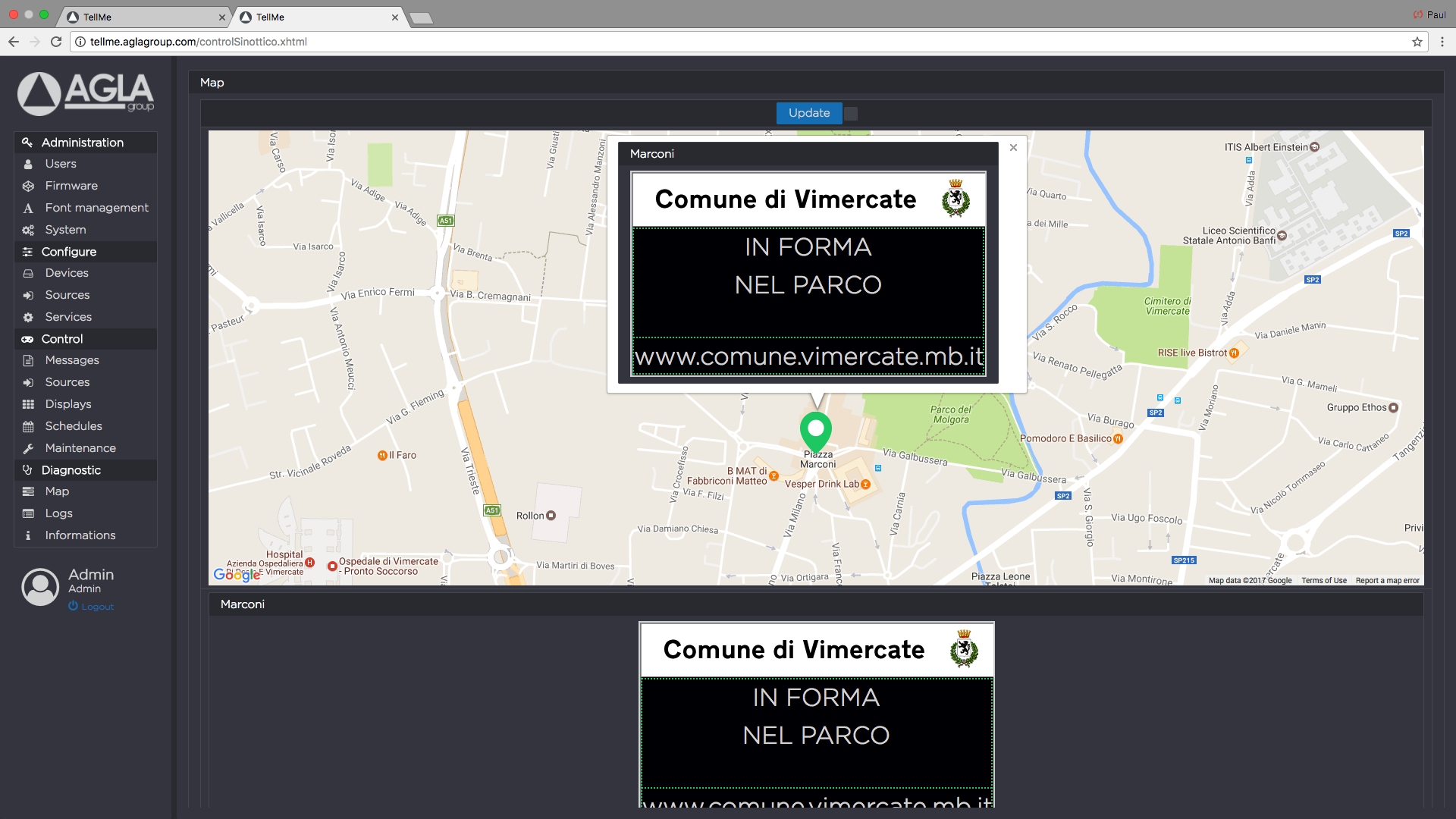Click the Logout link
The image size is (1456, 819).
coord(91,607)
